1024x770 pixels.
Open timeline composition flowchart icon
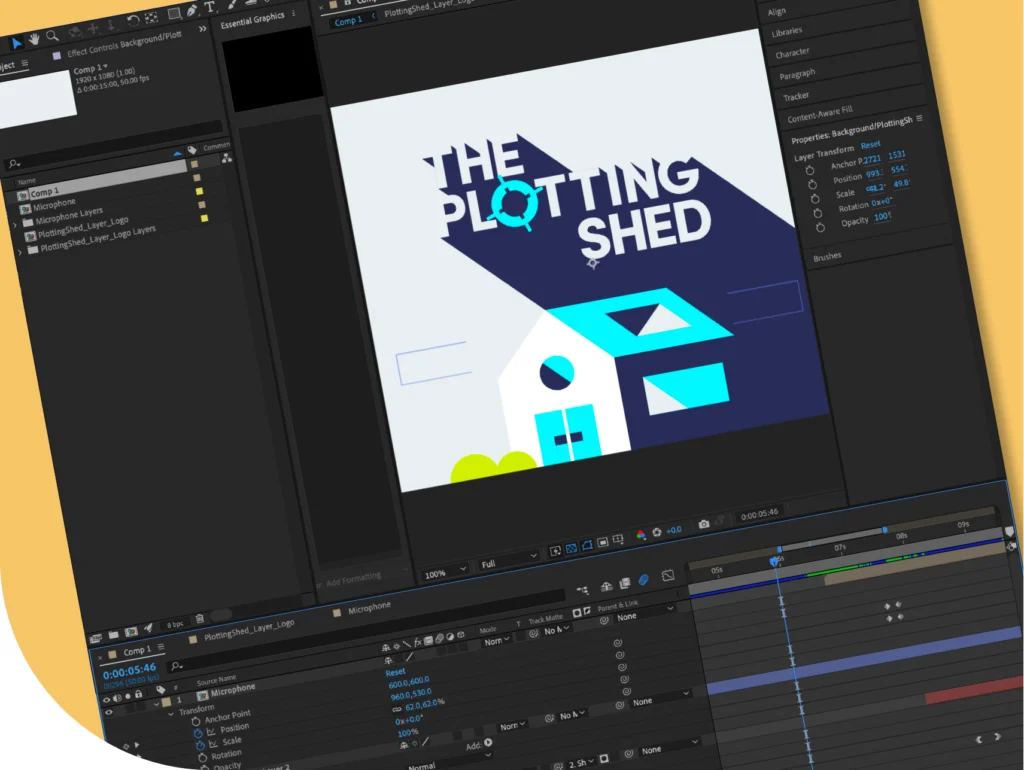click(583, 590)
